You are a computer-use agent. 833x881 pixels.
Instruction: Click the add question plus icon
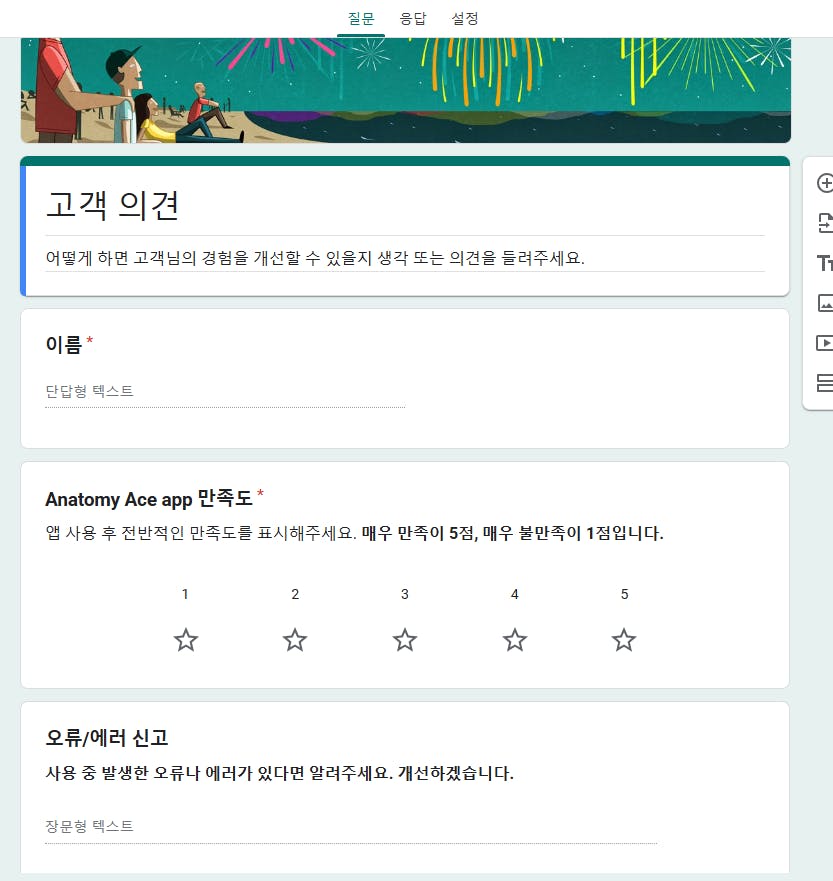click(x=825, y=183)
